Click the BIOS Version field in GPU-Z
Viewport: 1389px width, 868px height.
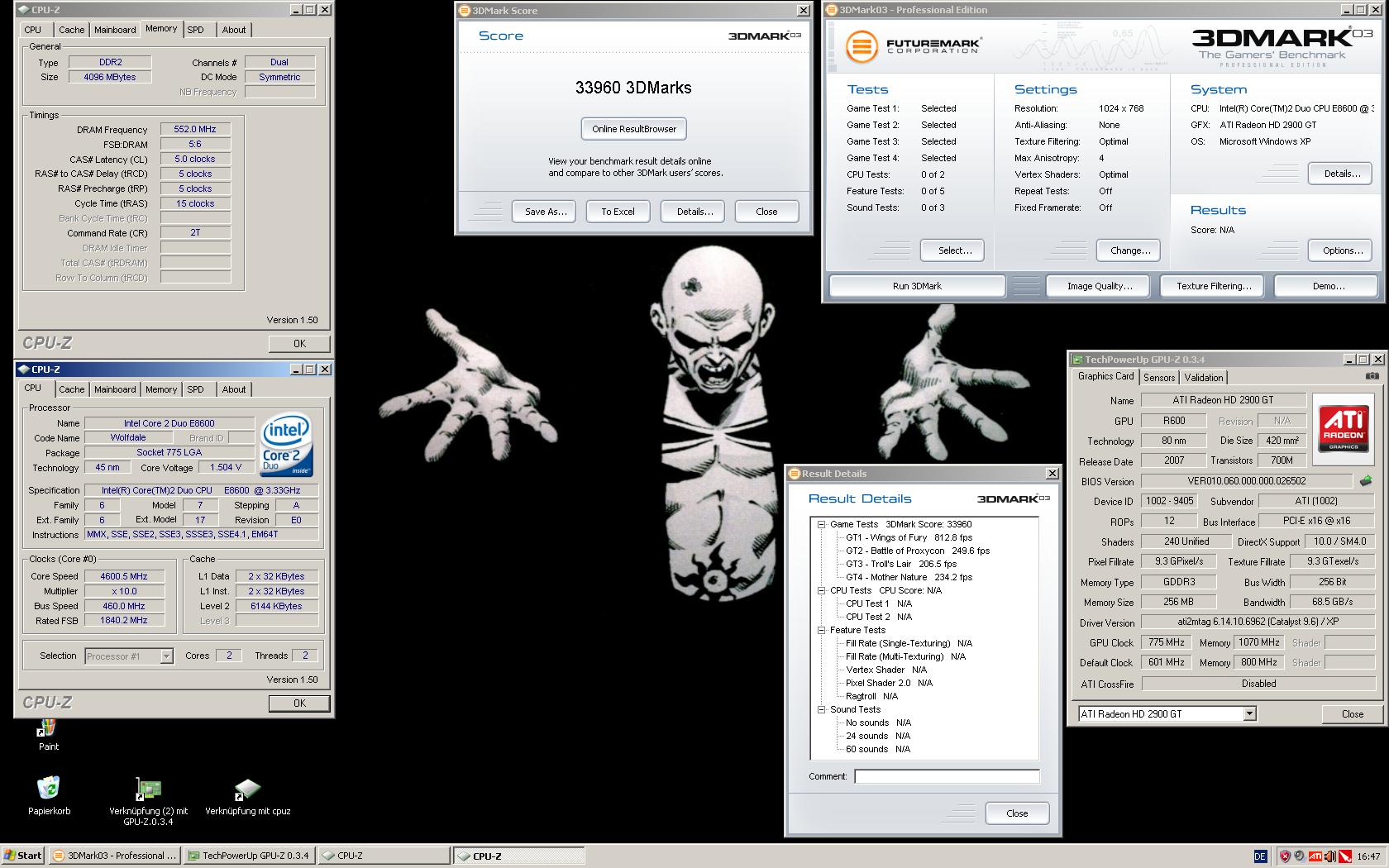pyautogui.click(x=1247, y=481)
